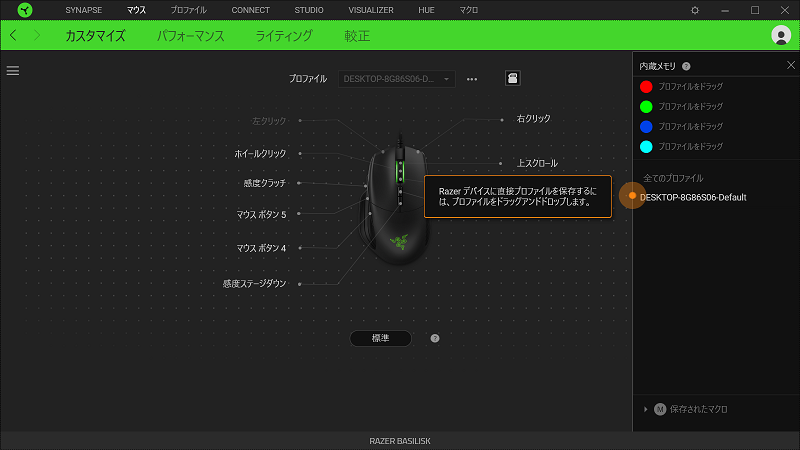
Task: Select the マウス ボタン 5 assignment
Action: click(x=261, y=215)
